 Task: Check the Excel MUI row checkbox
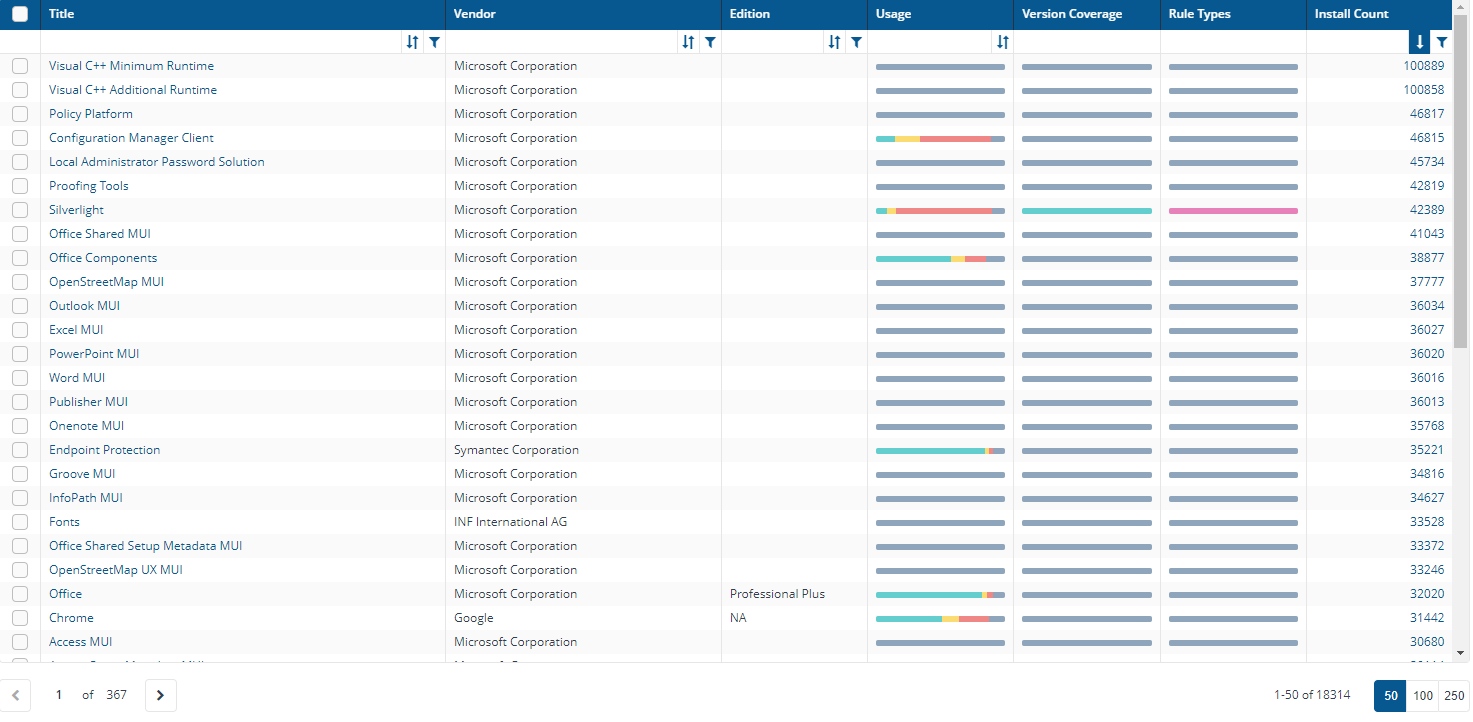(20, 330)
